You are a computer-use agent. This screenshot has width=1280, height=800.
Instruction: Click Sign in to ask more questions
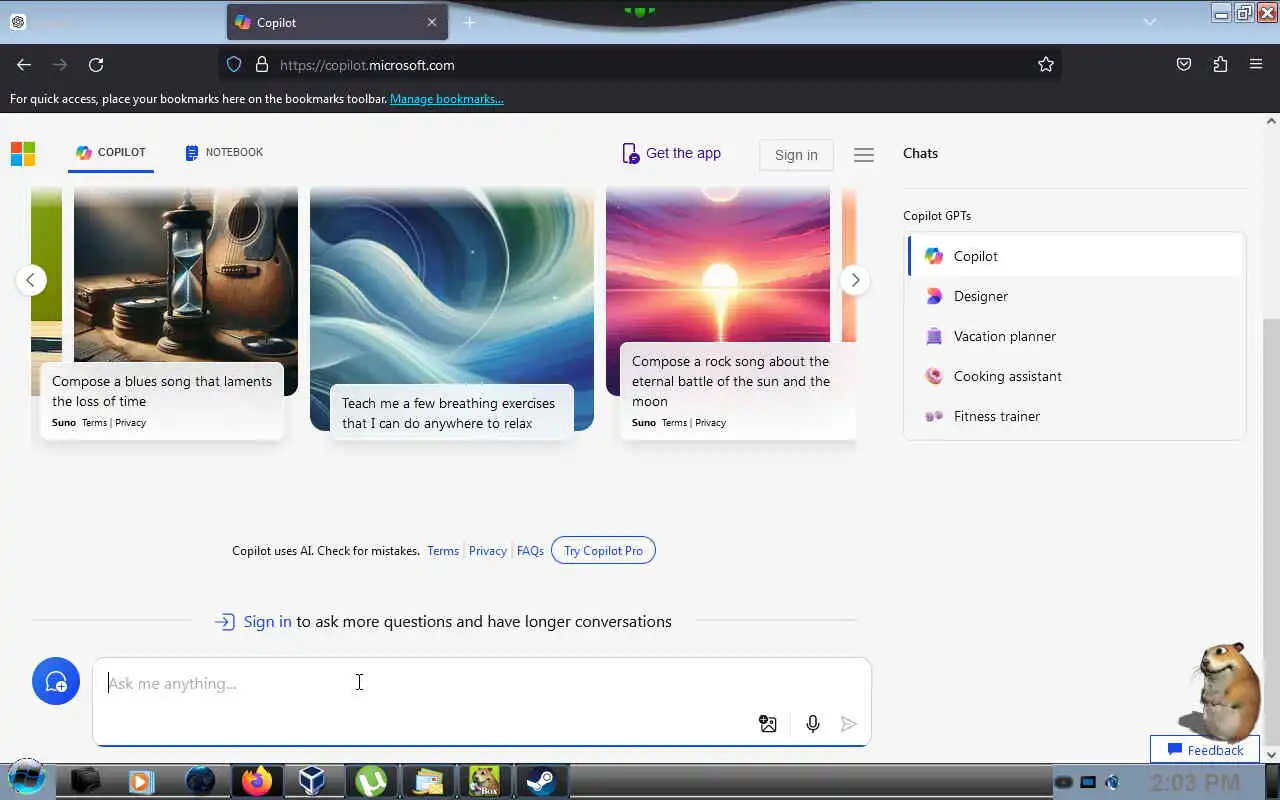267,621
